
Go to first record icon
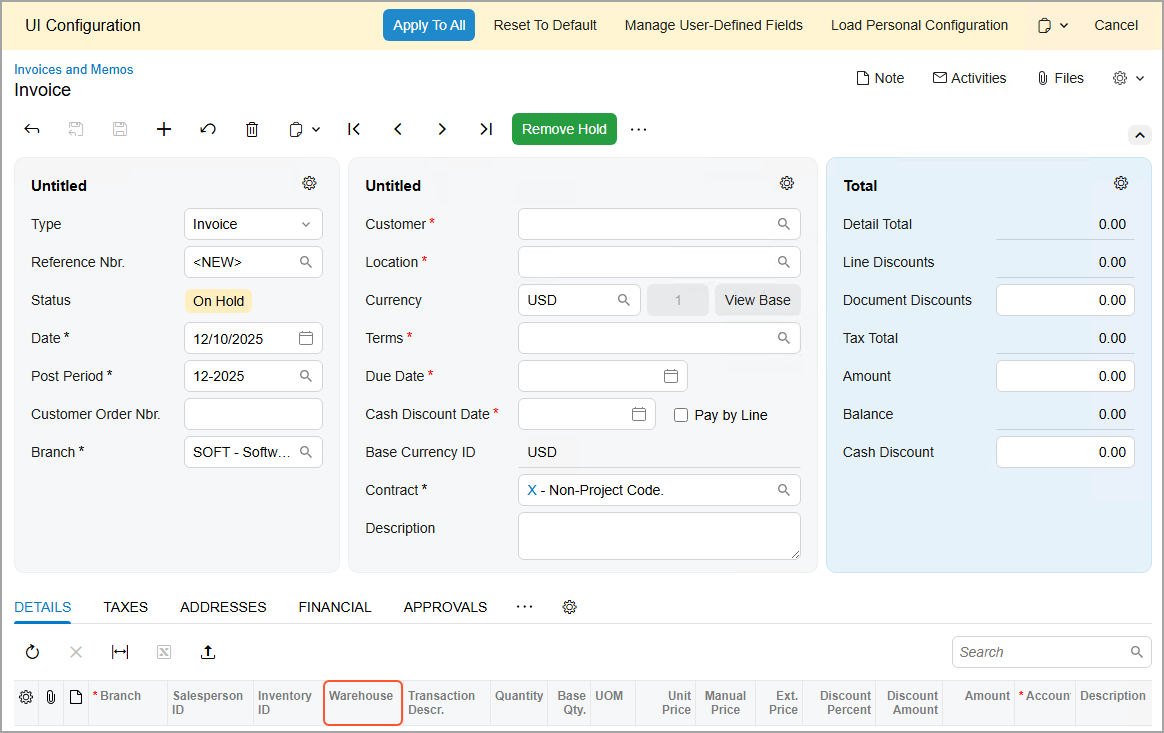(x=354, y=129)
